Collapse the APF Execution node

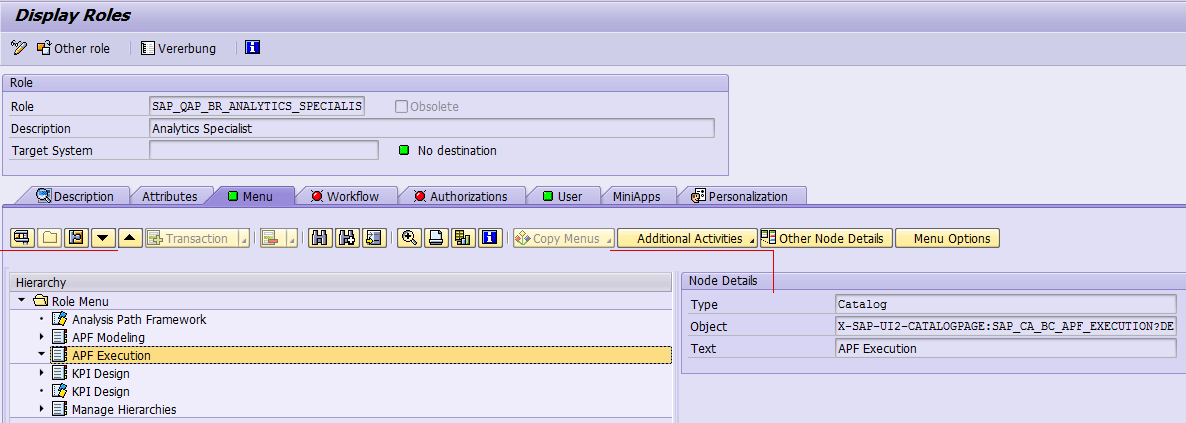[x=41, y=355]
